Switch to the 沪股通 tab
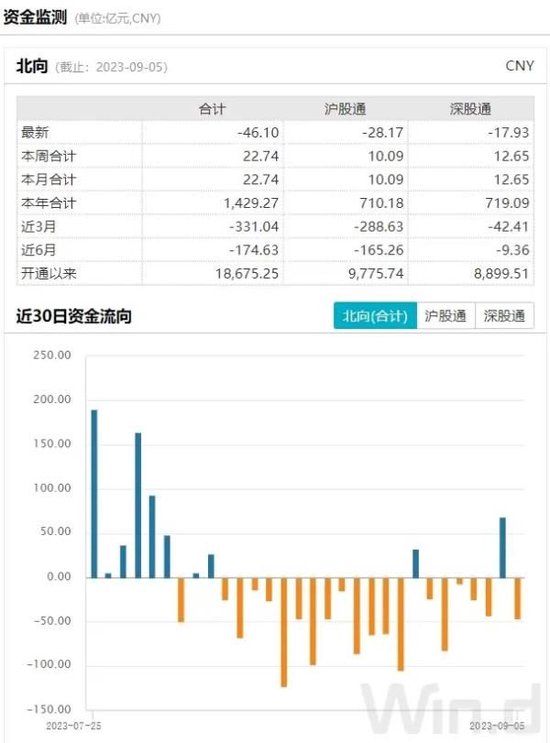 tap(445, 316)
